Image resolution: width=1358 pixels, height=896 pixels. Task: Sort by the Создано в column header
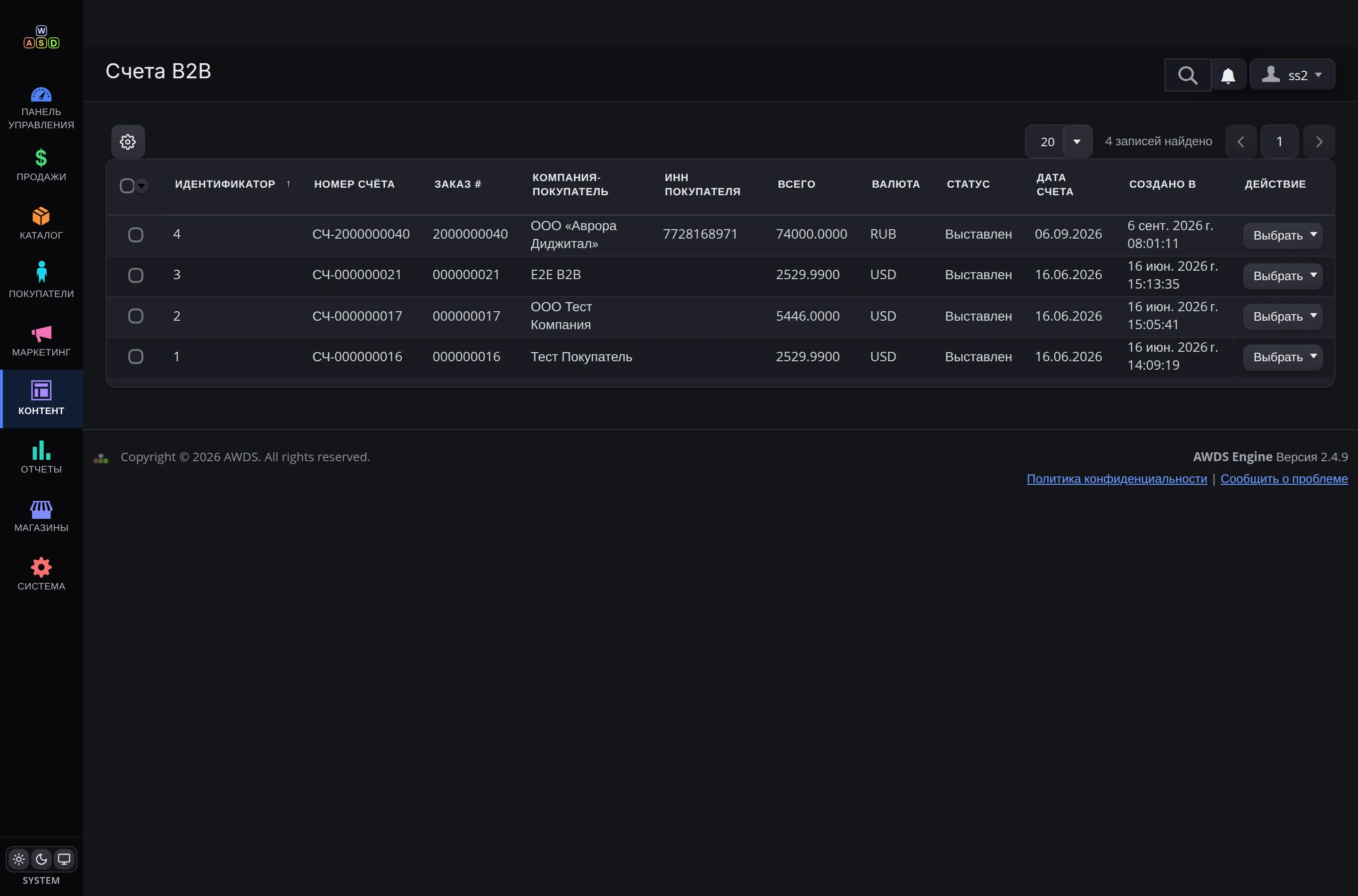(1162, 184)
